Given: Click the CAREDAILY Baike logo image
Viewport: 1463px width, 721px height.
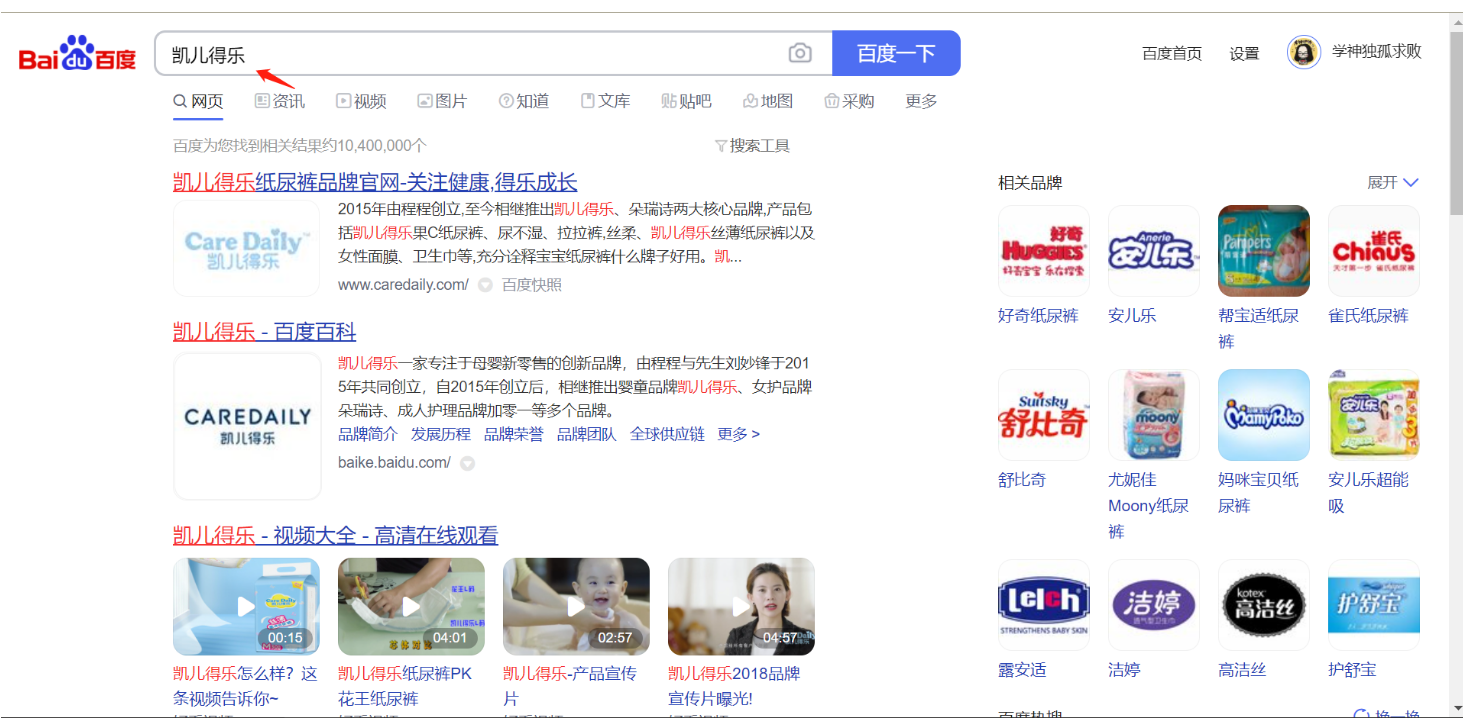Looking at the screenshot, I should pyautogui.click(x=247, y=426).
